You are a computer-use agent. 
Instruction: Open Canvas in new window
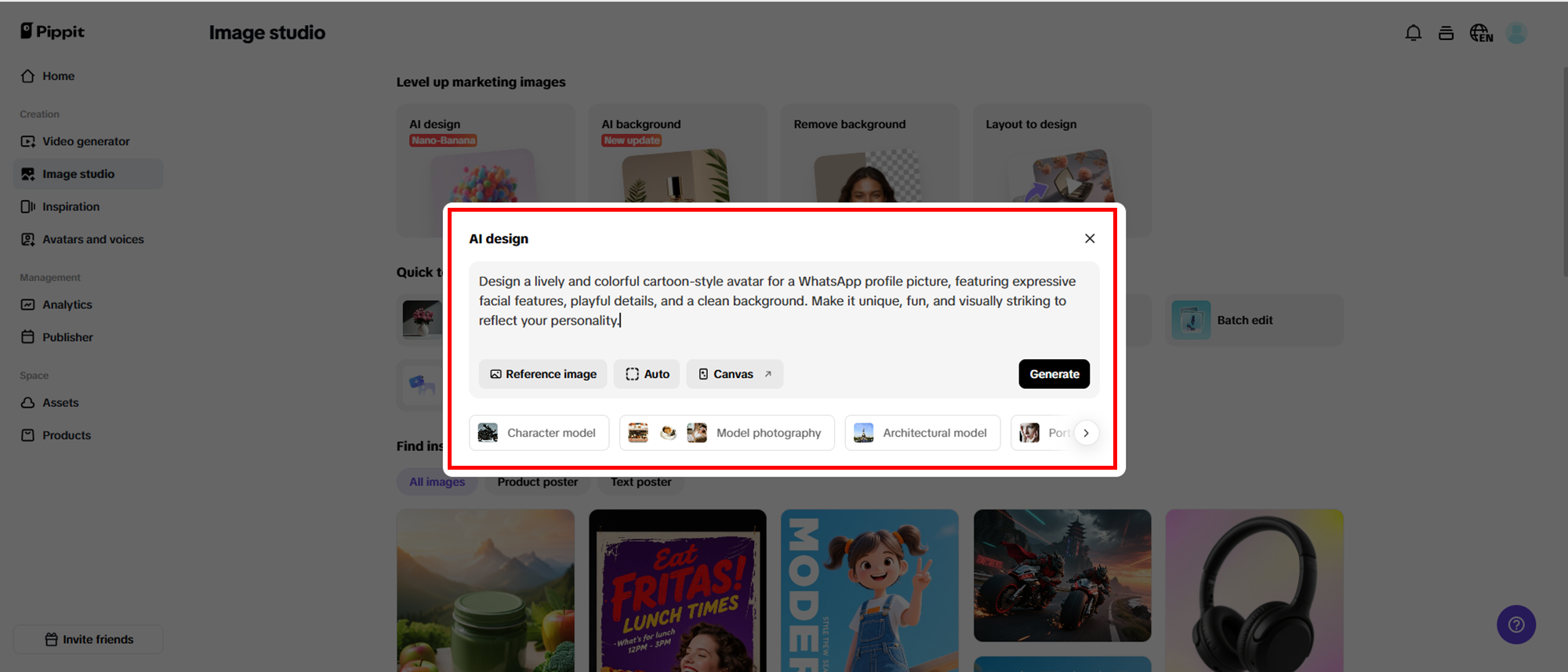pos(735,374)
